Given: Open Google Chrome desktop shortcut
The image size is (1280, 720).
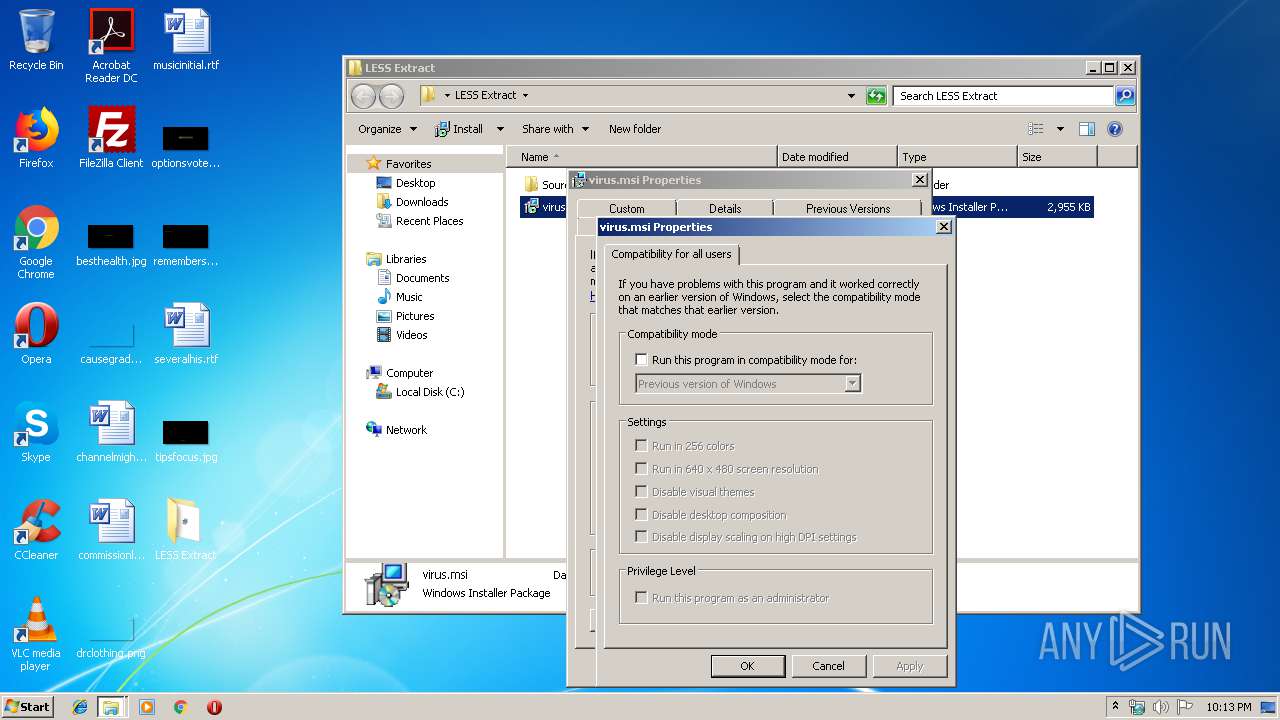Looking at the screenshot, I should [36, 243].
